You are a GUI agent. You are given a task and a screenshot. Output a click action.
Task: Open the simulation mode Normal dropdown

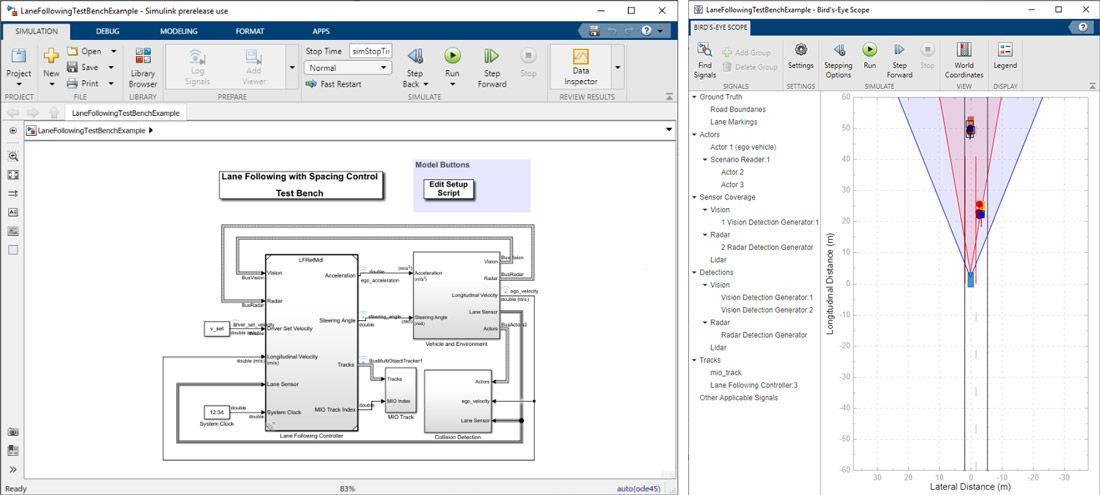348,68
